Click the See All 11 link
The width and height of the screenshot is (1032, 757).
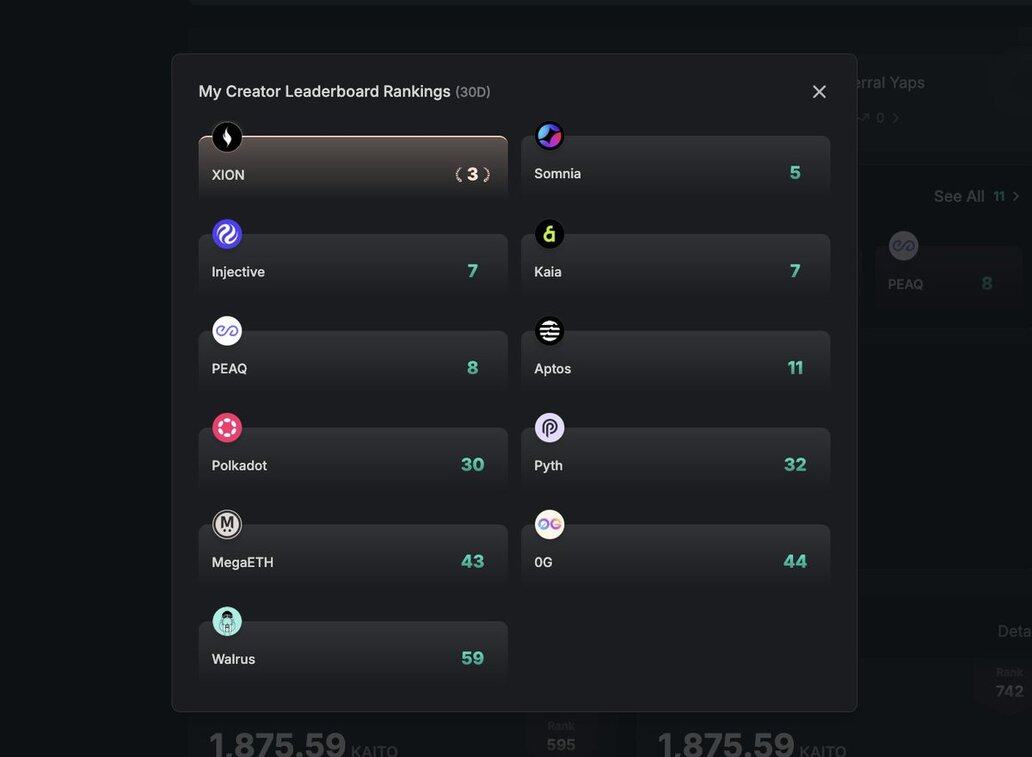[x=968, y=196]
